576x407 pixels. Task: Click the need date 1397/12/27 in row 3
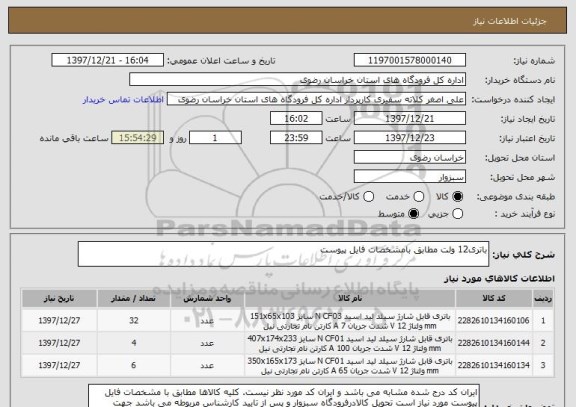[59, 365]
